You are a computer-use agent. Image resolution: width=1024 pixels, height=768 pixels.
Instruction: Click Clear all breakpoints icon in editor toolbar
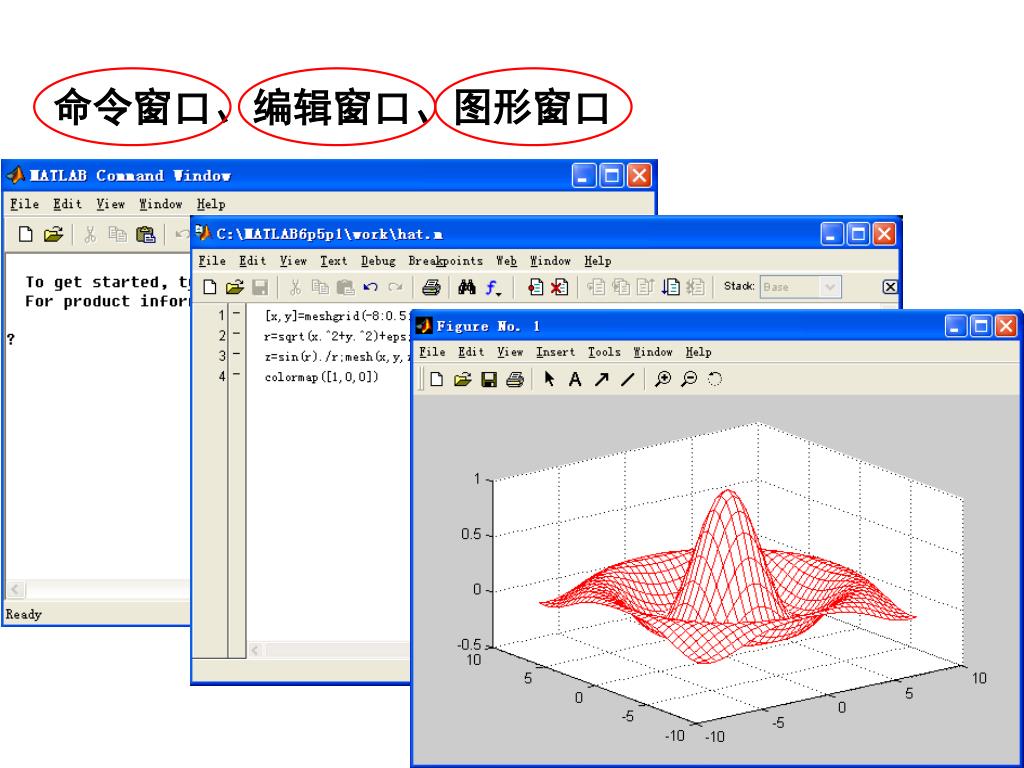560,287
